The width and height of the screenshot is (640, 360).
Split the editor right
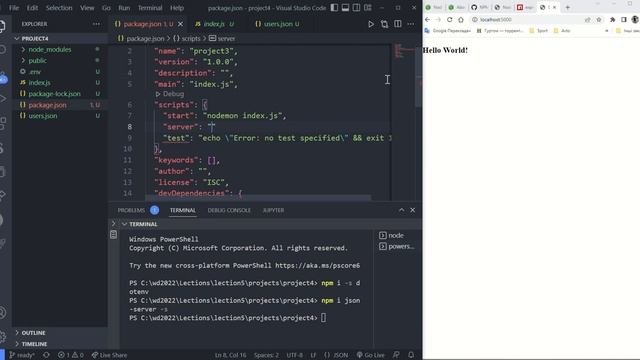coord(398,24)
